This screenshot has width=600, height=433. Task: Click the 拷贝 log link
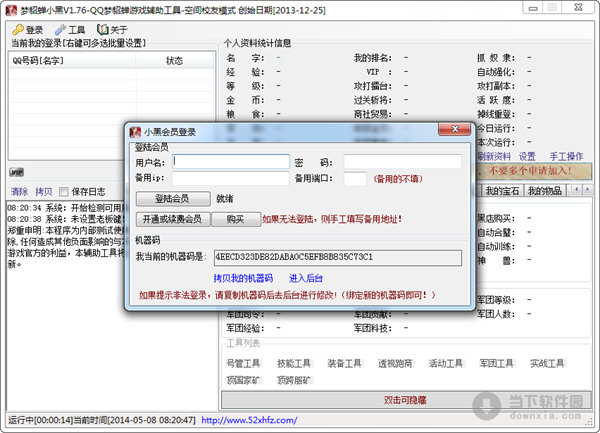[44, 191]
